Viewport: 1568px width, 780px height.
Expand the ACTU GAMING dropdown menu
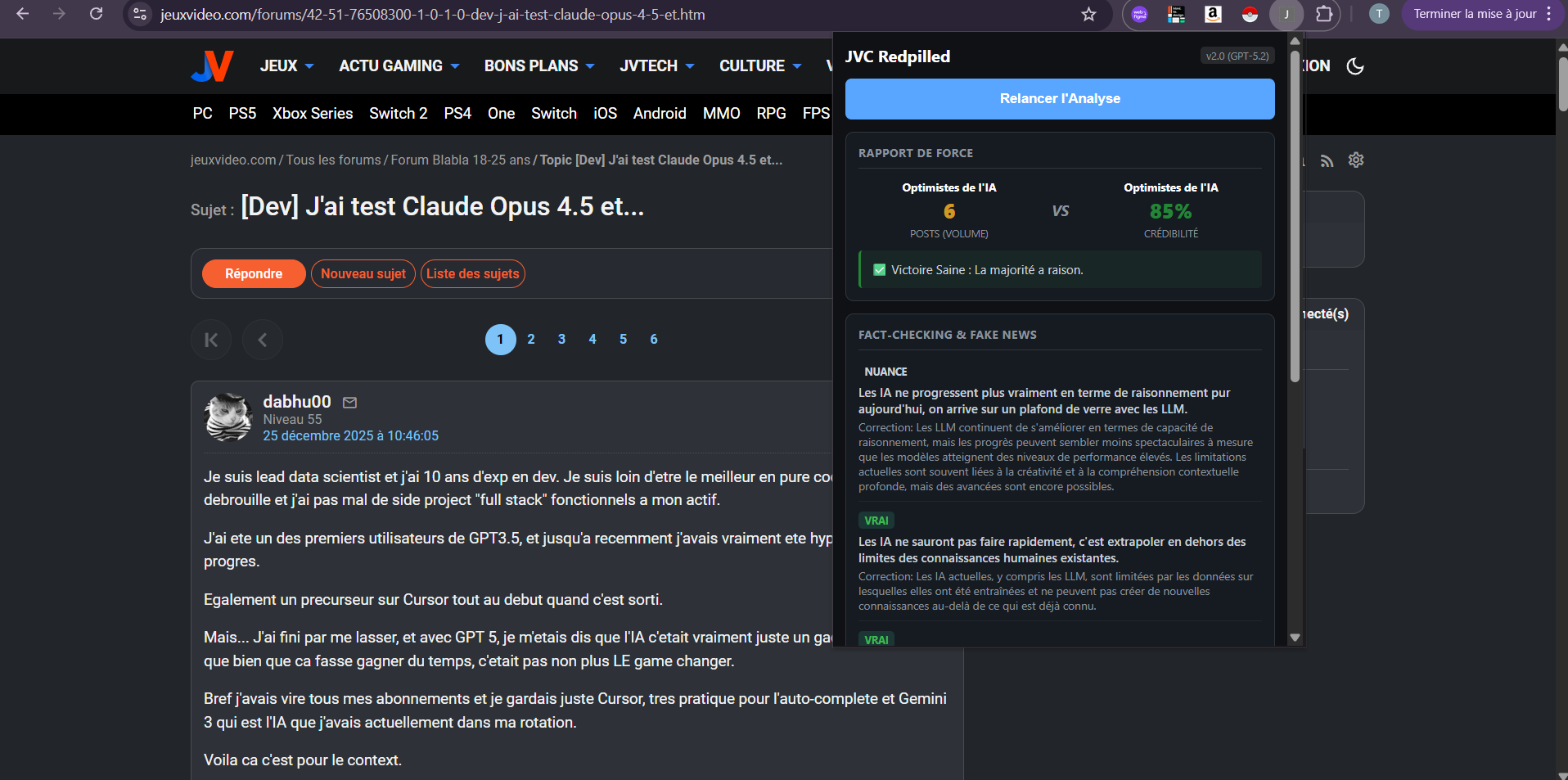click(399, 66)
